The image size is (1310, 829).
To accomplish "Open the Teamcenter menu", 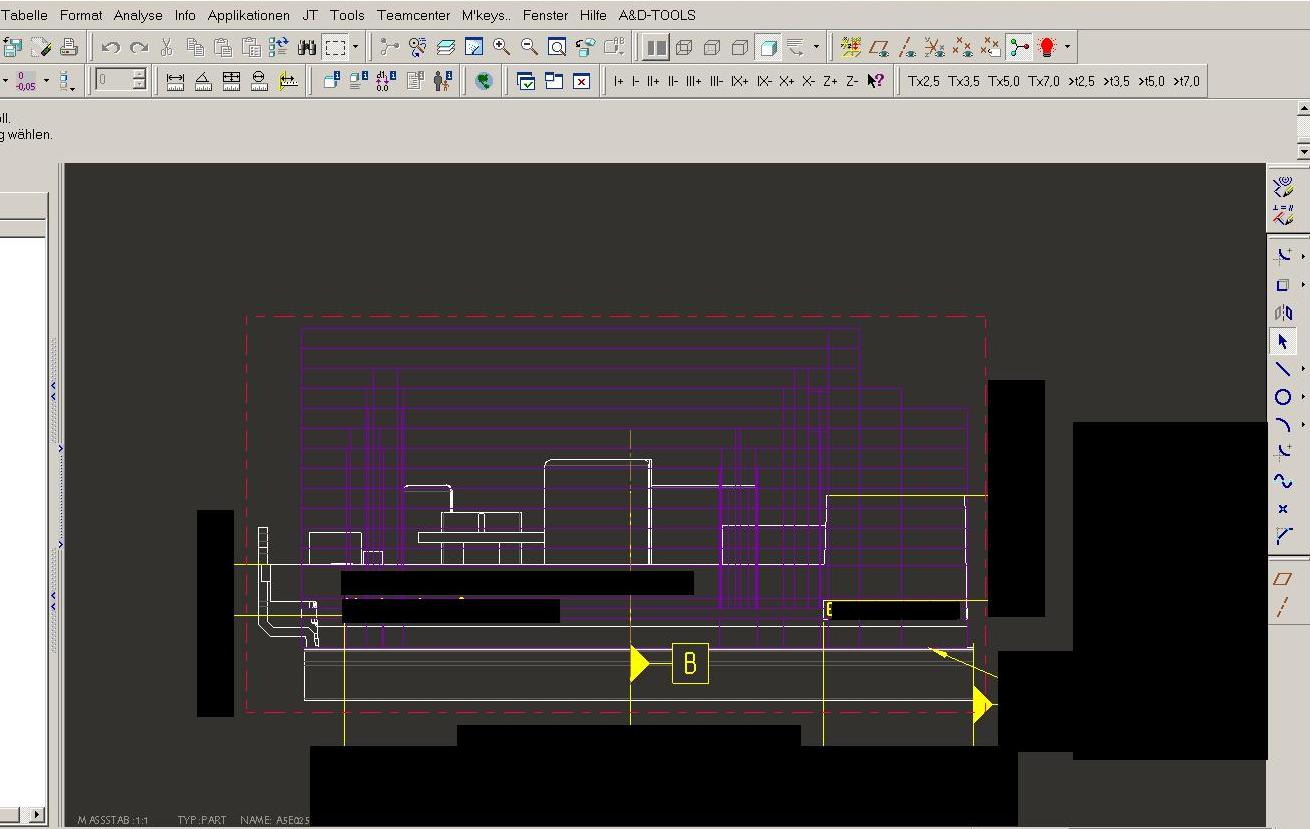I will pos(413,15).
